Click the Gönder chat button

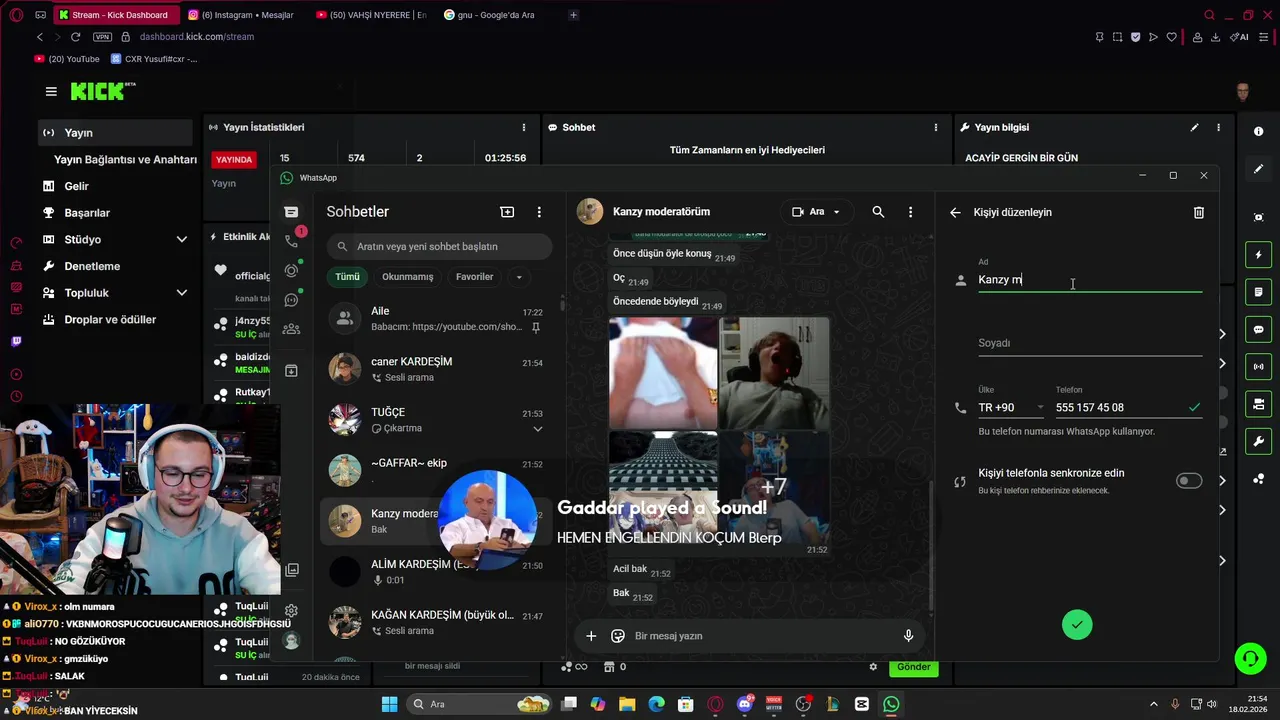tap(913, 667)
